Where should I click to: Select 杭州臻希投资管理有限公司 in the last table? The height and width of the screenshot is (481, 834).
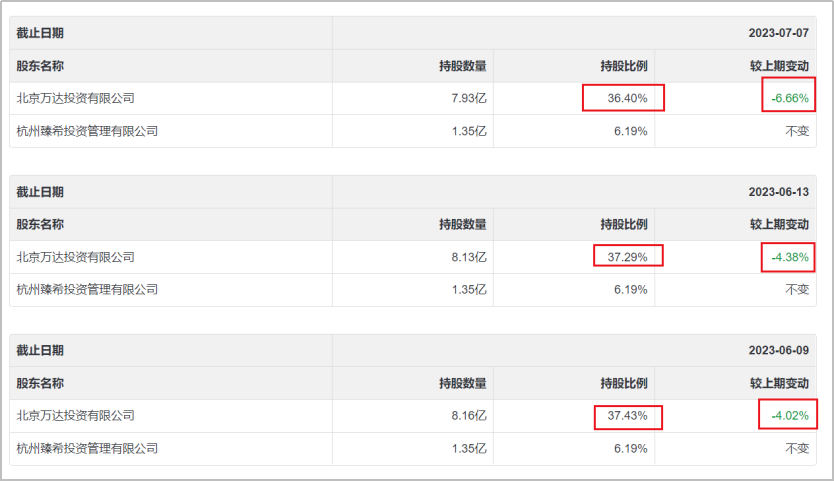point(87,449)
